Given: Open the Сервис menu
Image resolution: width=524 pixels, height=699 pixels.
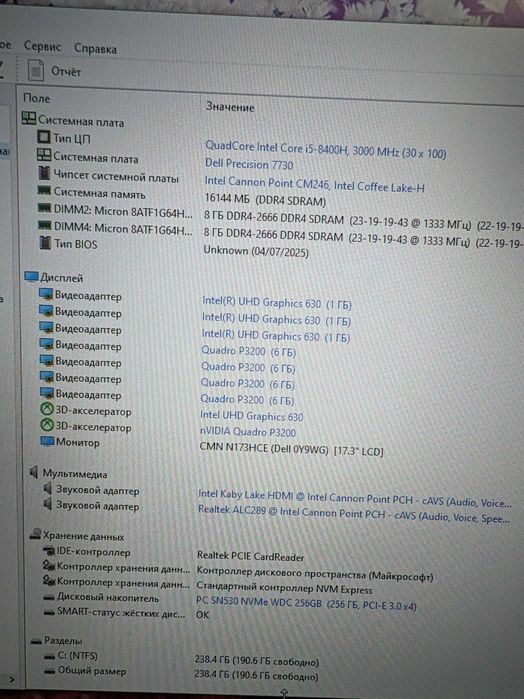Looking at the screenshot, I should coord(42,47).
